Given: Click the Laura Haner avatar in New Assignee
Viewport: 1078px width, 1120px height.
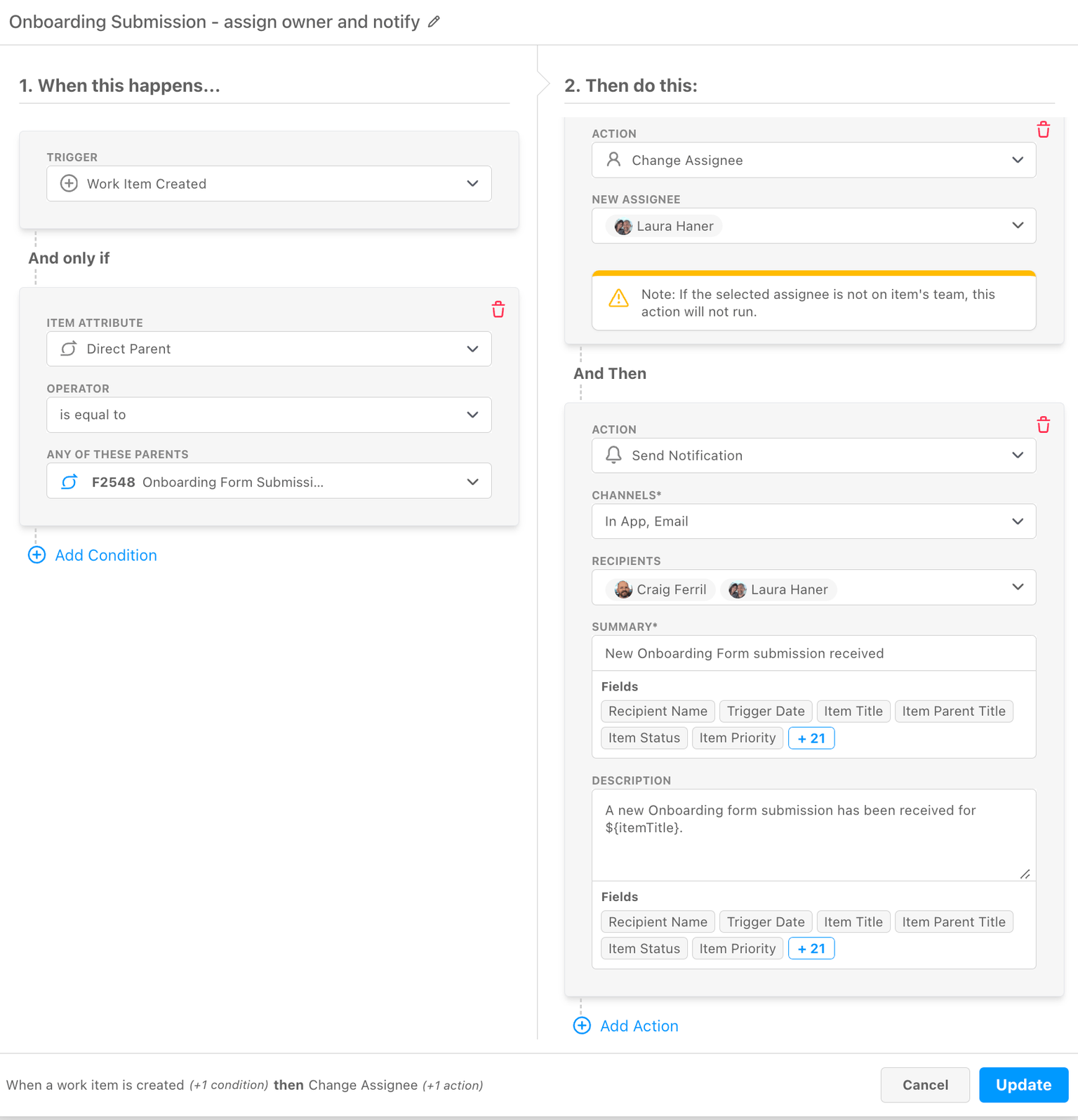Looking at the screenshot, I should [x=623, y=227].
